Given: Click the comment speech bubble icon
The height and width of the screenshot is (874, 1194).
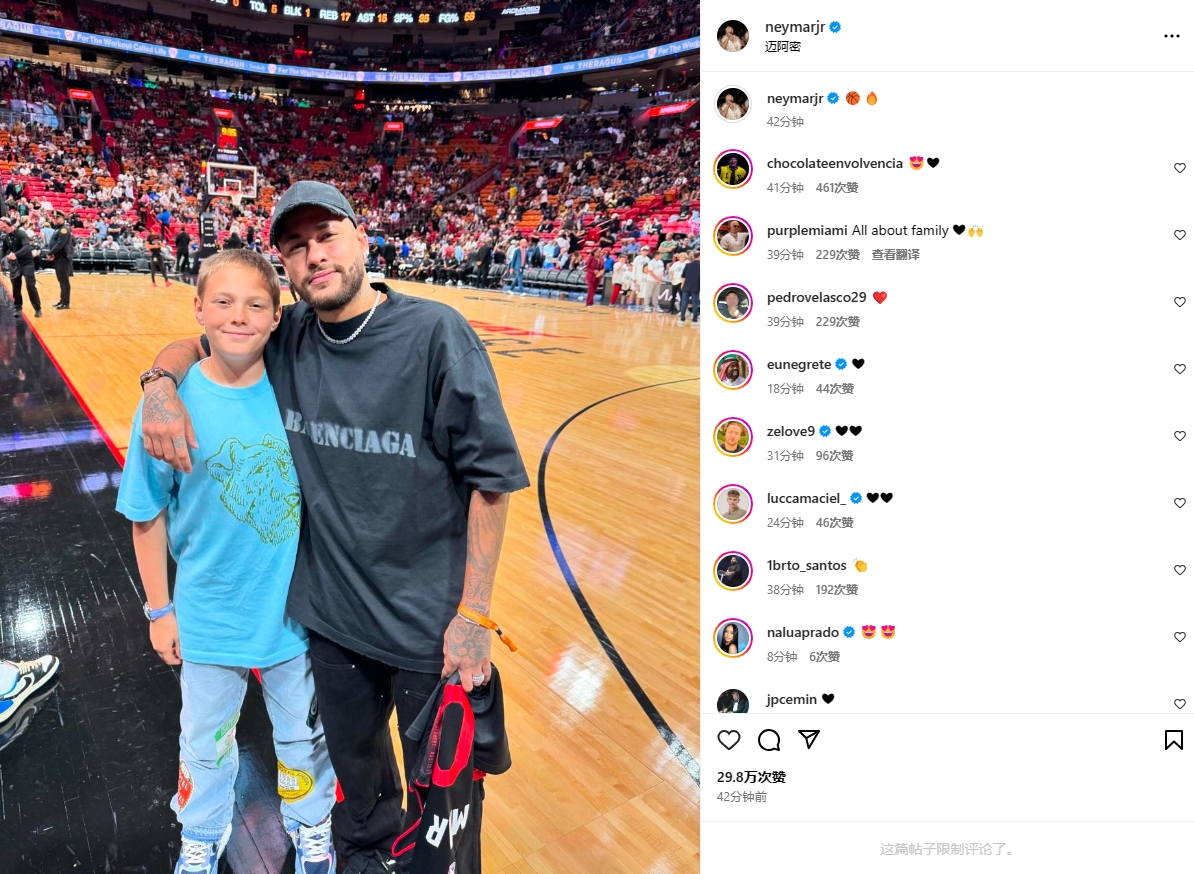Looking at the screenshot, I should pyautogui.click(x=769, y=739).
